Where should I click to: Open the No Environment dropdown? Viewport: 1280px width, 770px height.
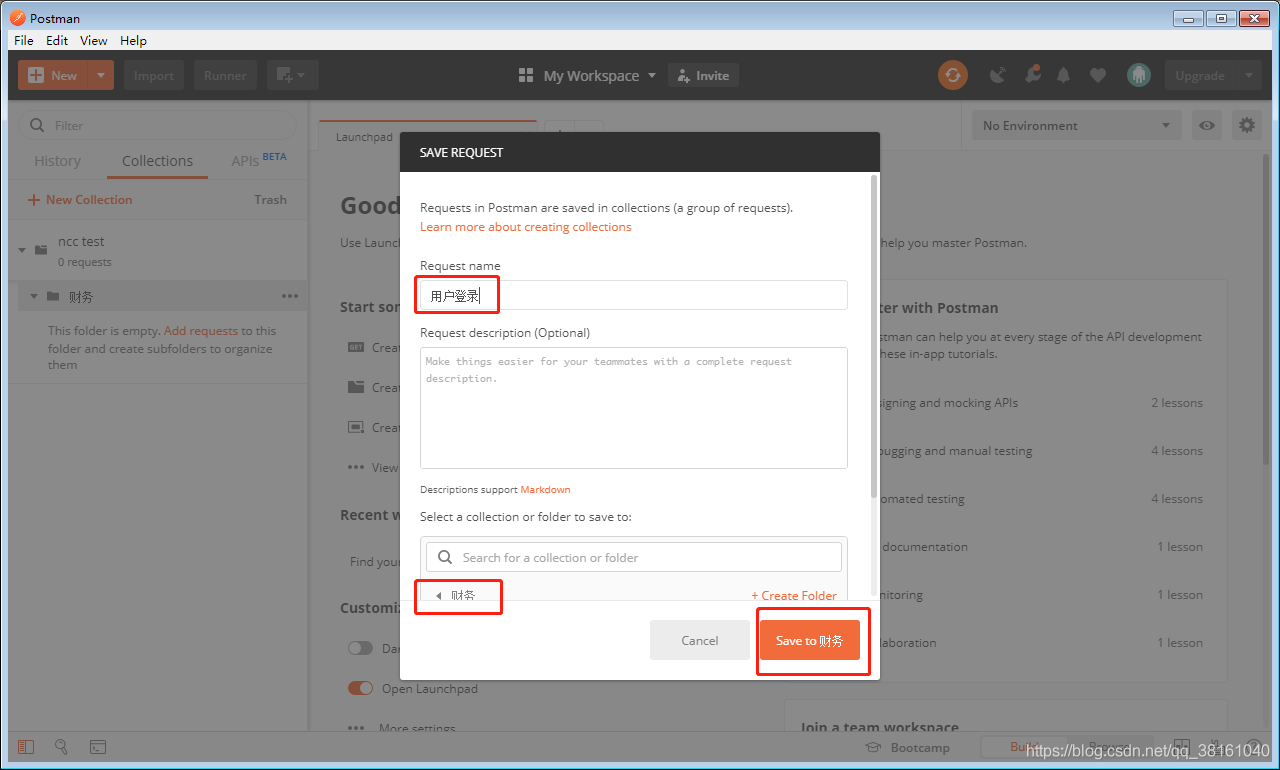pyautogui.click(x=1077, y=125)
